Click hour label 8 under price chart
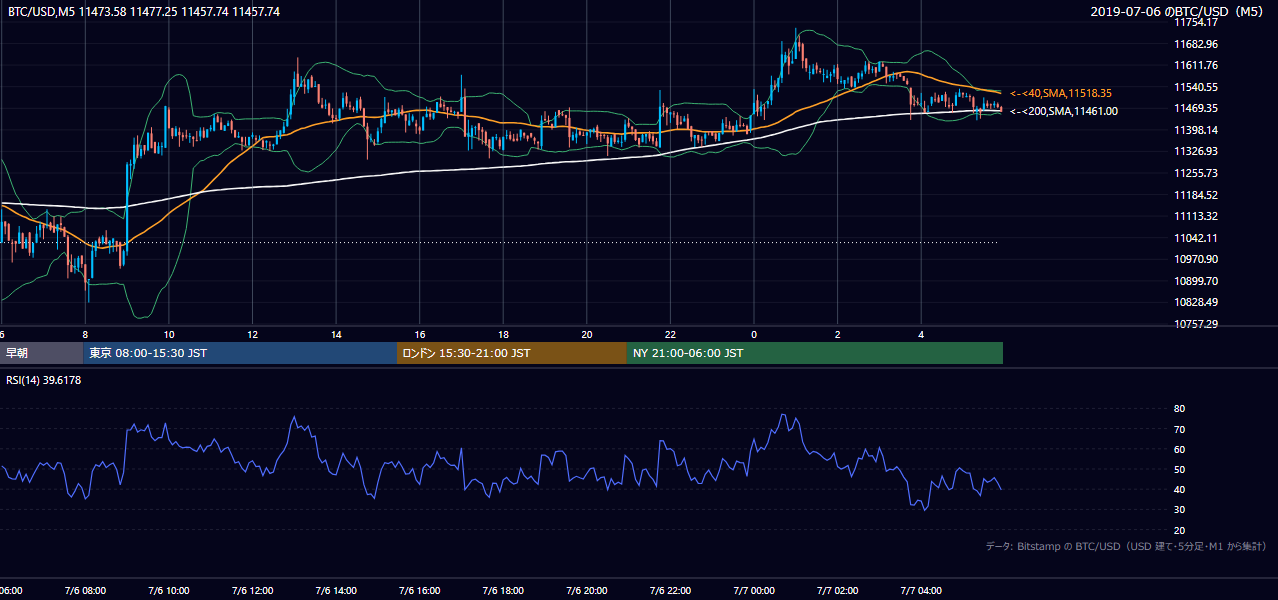The image size is (1278, 600). (85, 334)
